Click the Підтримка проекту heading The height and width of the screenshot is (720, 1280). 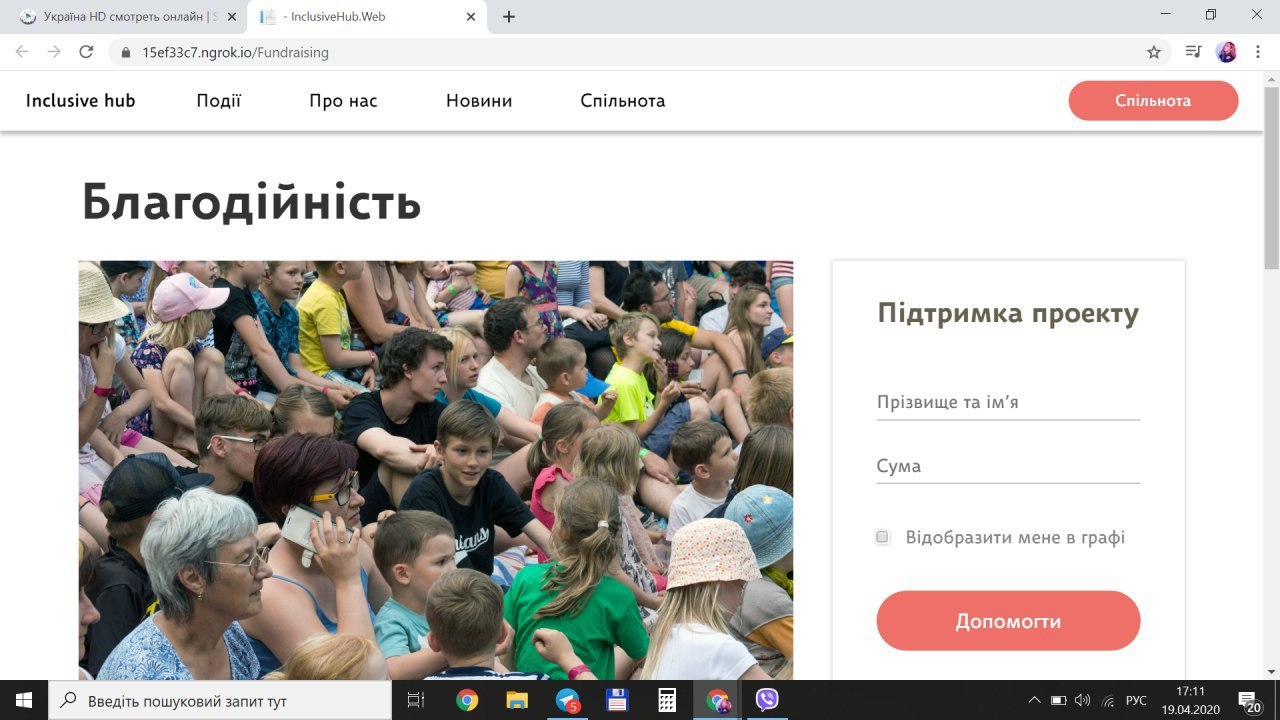click(x=1008, y=314)
